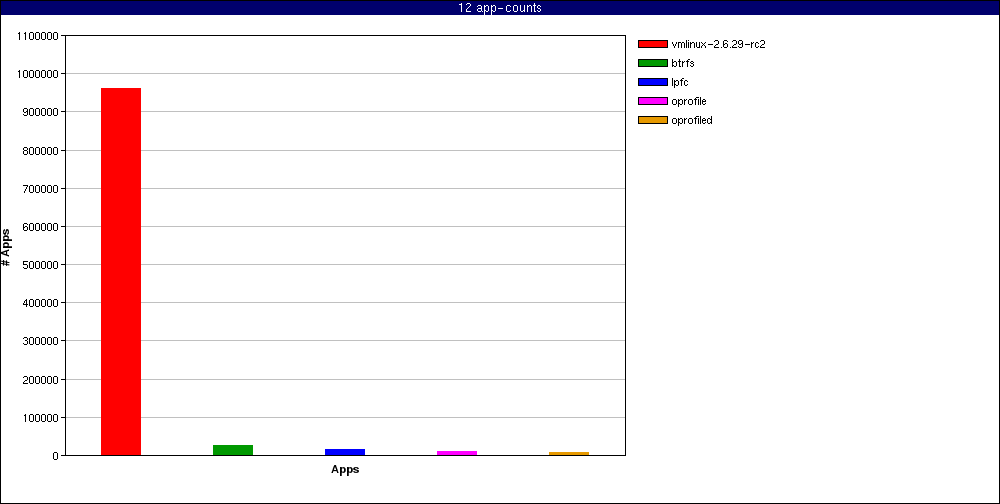Click the small orange oprofiled bar
Image resolution: width=1000 pixels, height=504 pixels.
[569, 453]
